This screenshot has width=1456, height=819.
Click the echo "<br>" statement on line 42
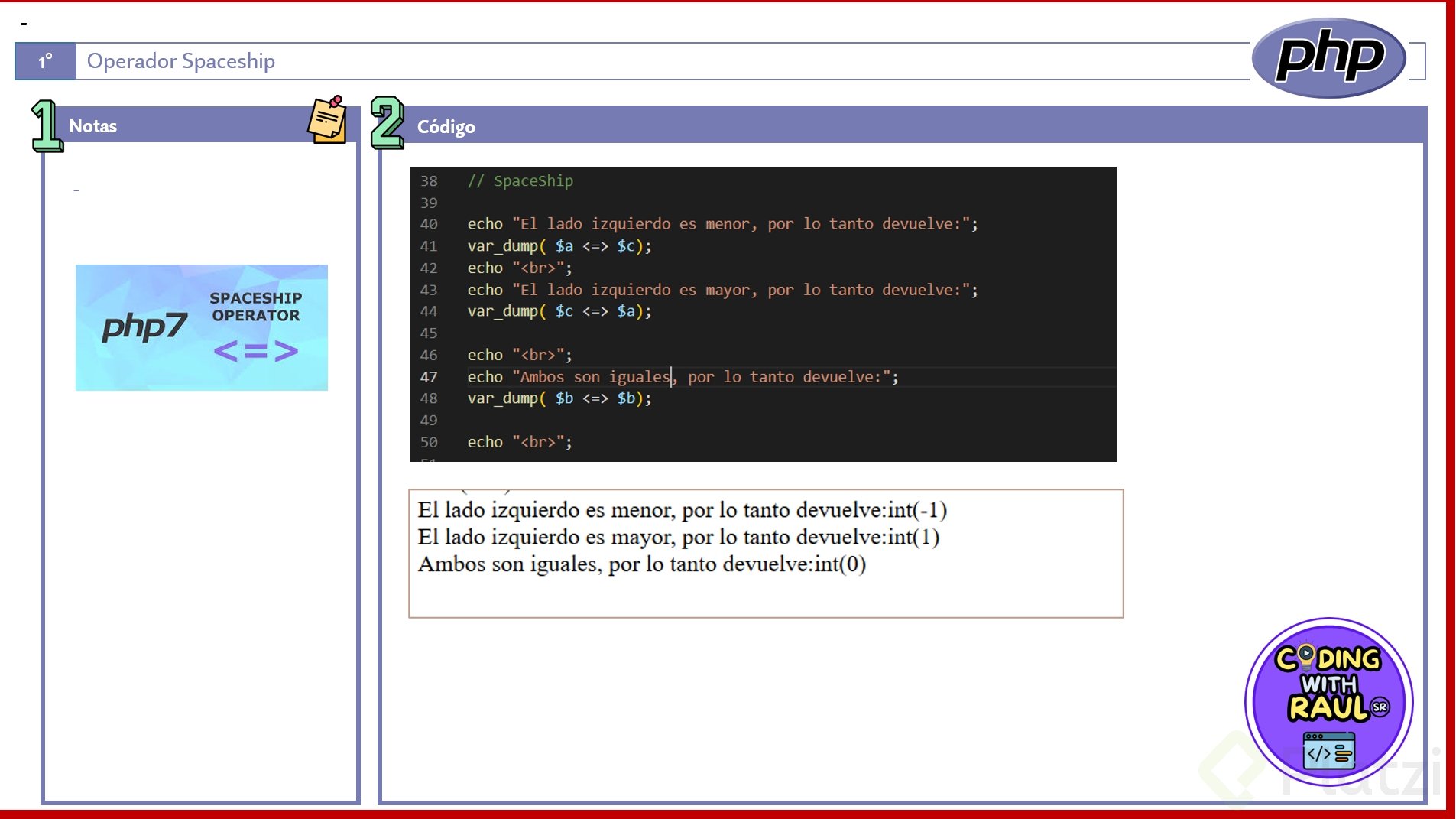point(520,268)
